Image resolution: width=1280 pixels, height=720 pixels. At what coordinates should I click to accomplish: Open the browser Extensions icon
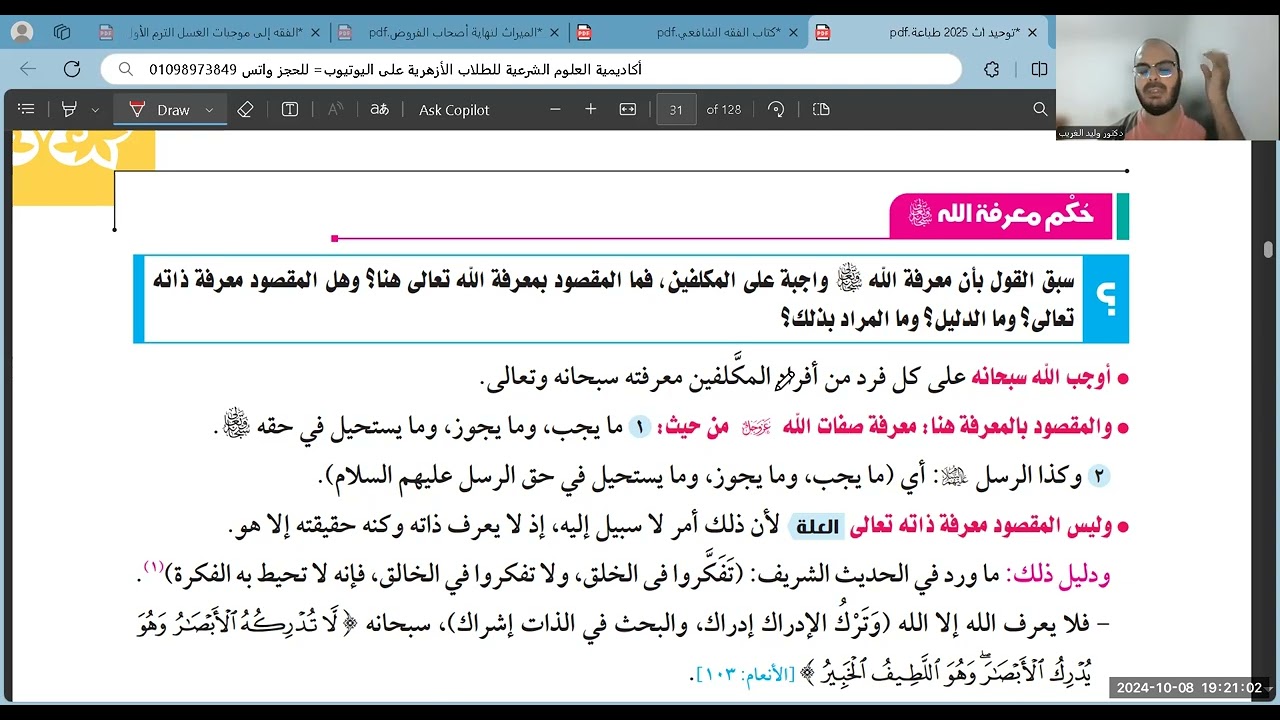pos(992,69)
